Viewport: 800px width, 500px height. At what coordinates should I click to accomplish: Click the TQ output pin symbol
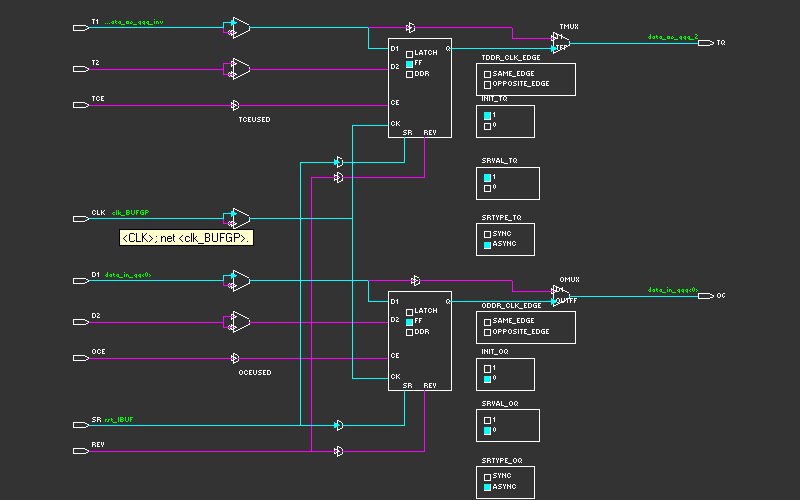tap(705, 43)
